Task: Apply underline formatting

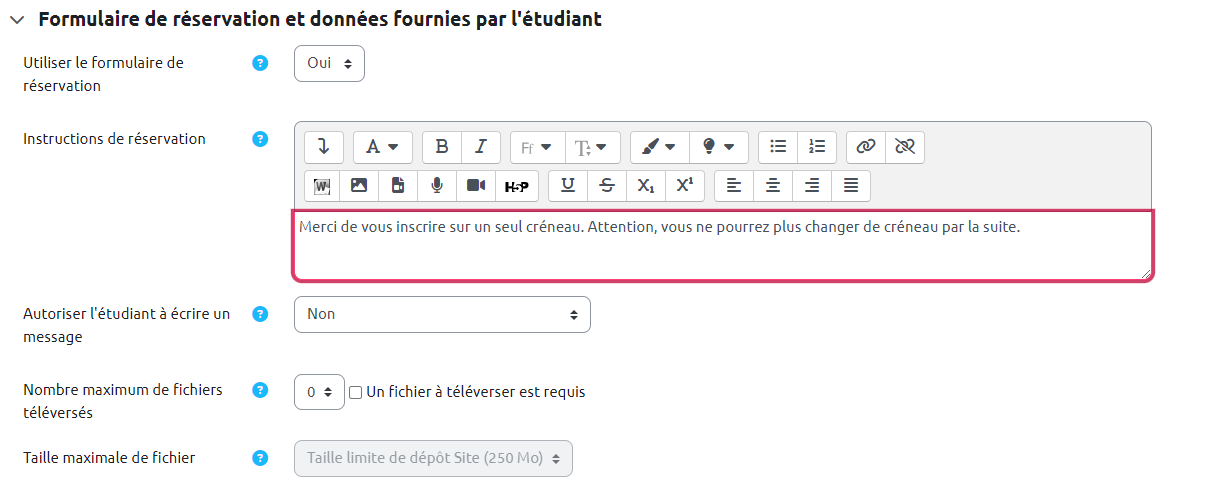Action: point(568,185)
